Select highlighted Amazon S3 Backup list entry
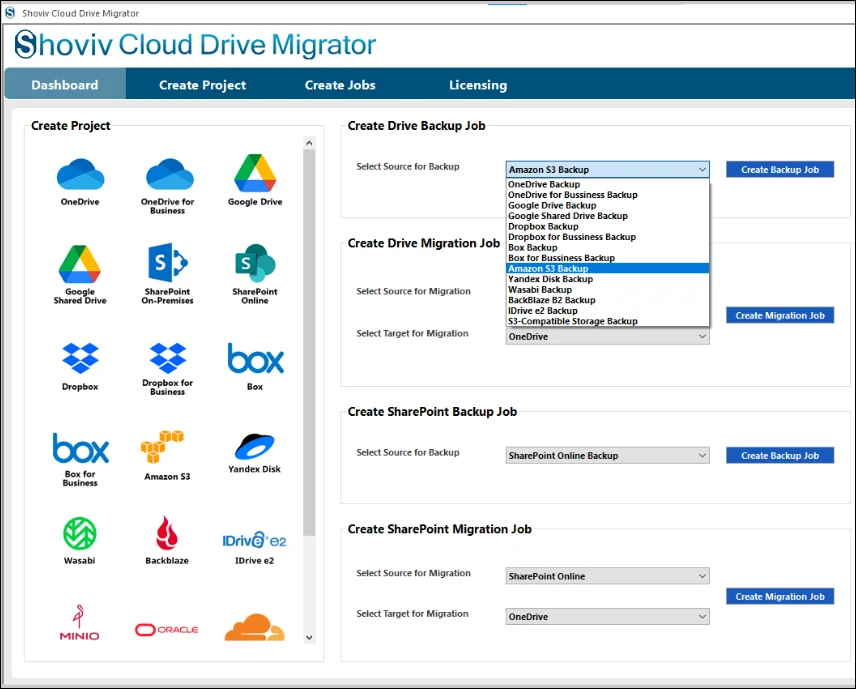 608,269
